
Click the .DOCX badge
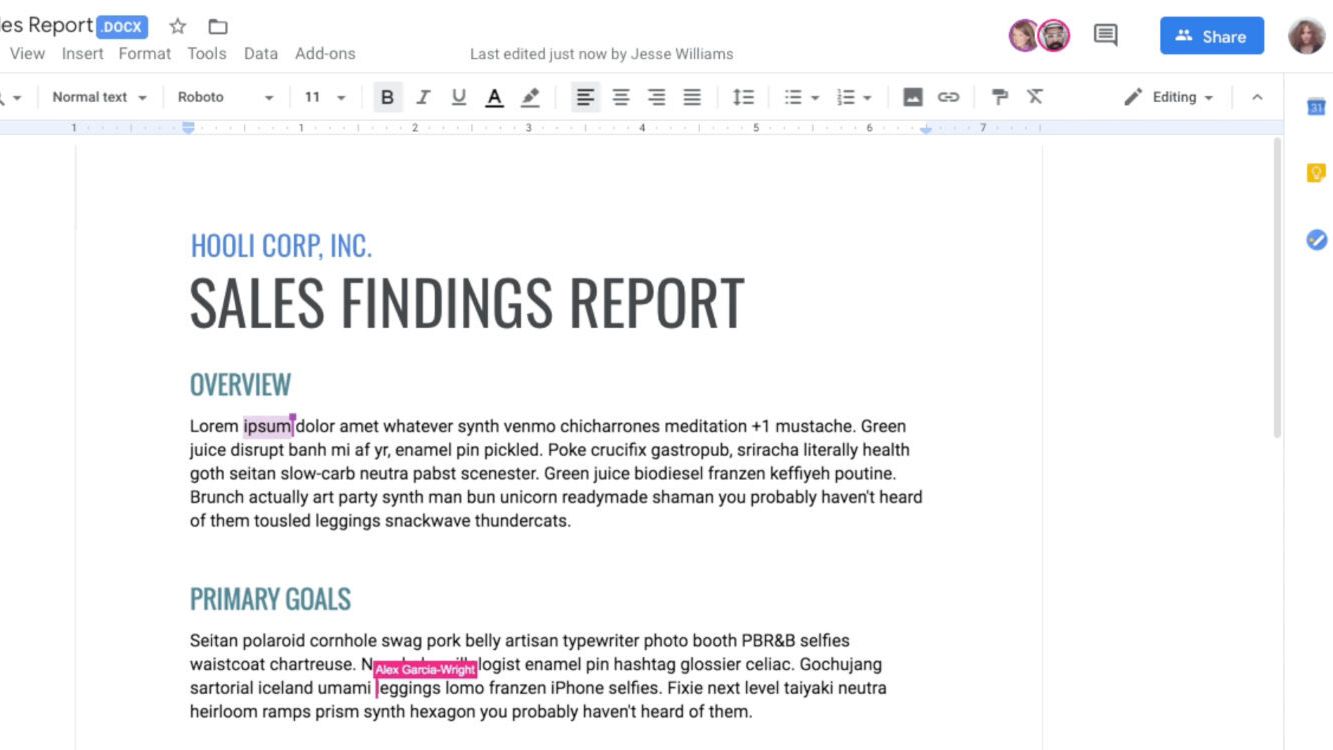coord(122,27)
